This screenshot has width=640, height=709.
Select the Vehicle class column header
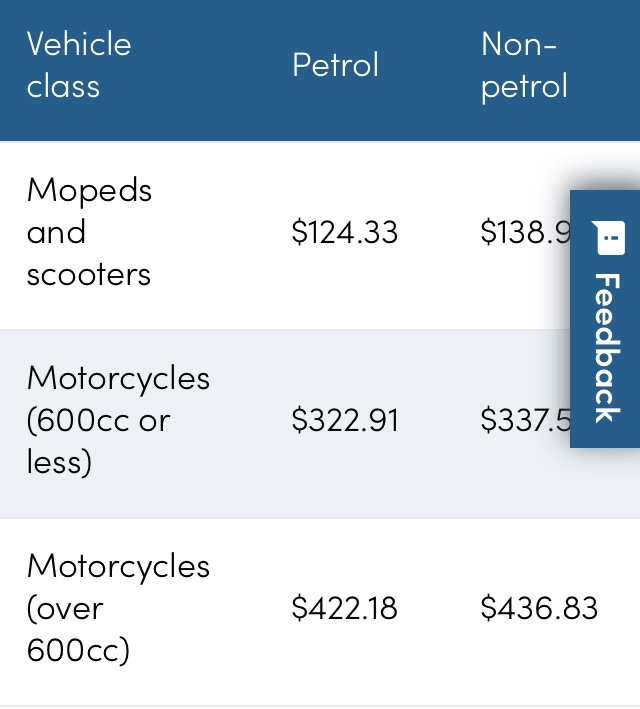(78, 65)
